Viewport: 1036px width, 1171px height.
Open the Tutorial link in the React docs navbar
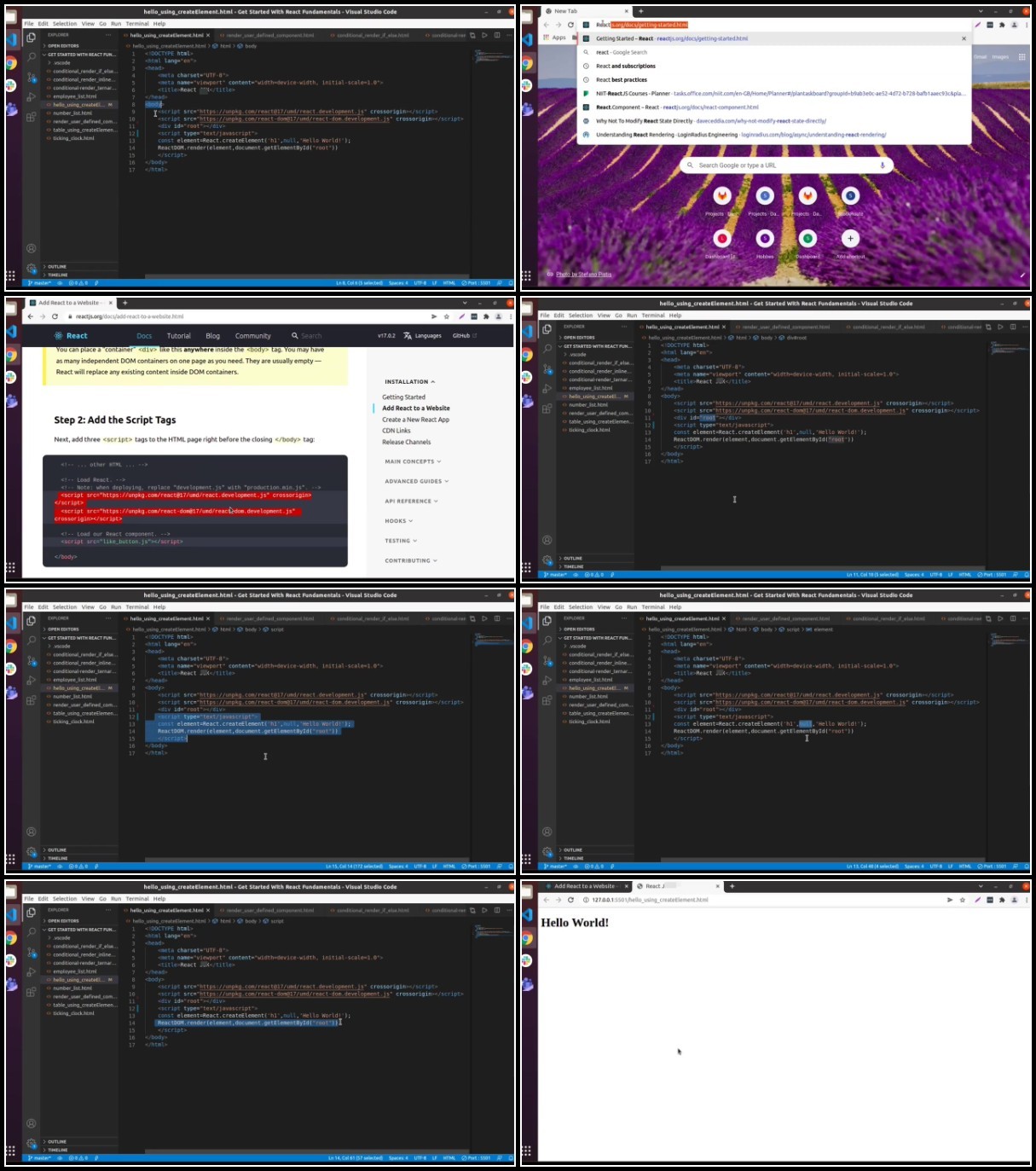click(x=179, y=336)
